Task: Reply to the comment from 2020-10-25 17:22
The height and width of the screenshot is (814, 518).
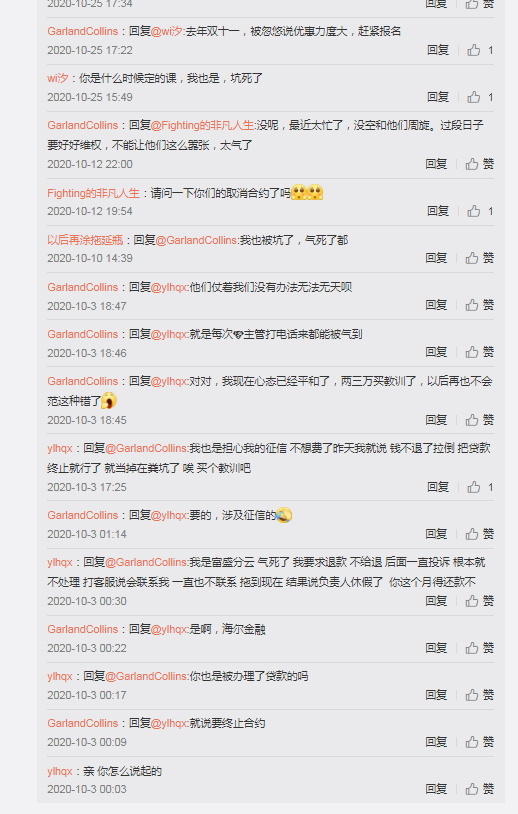Action: (x=438, y=50)
